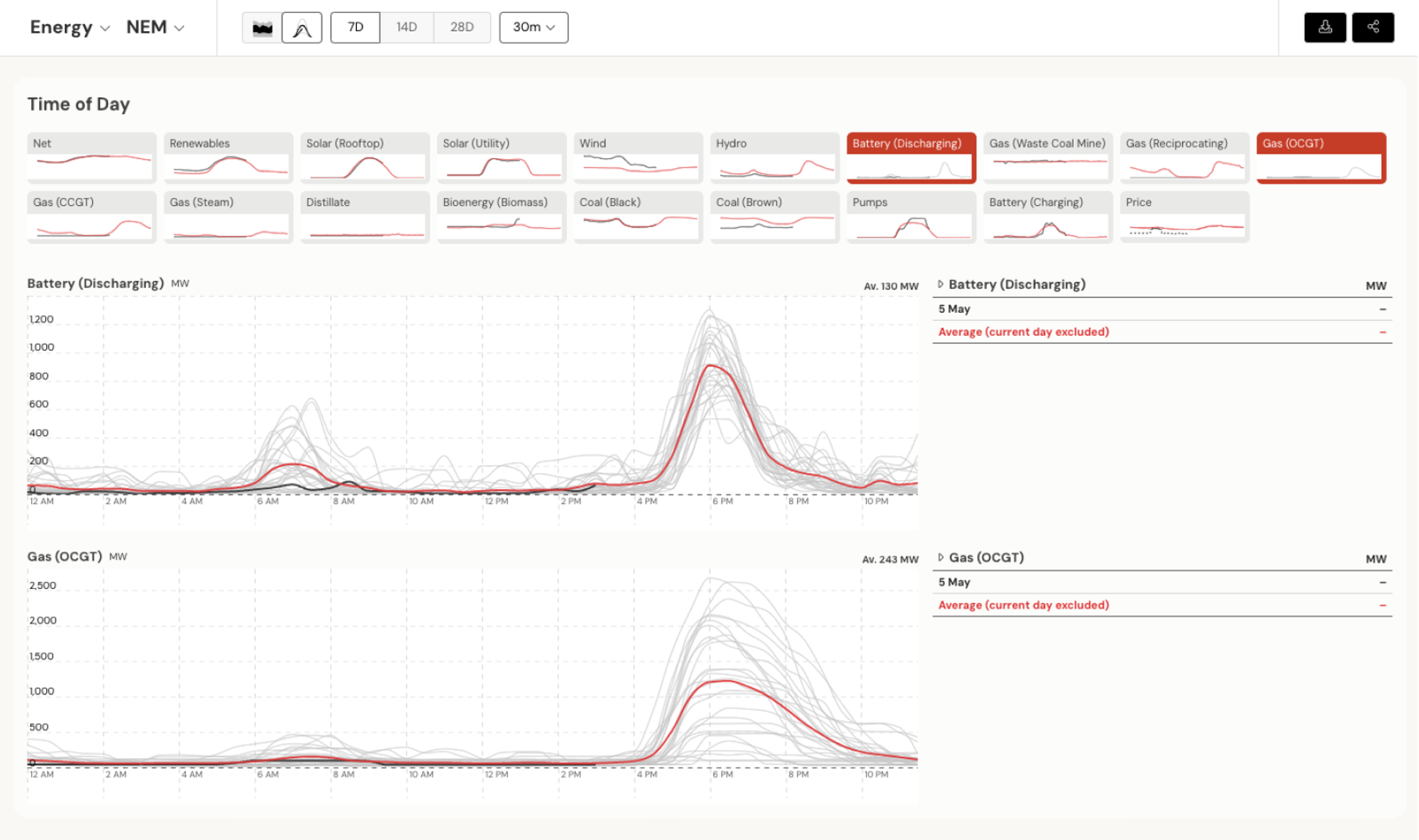Image resolution: width=1419 pixels, height=840 pixels.
Task: Toggle the Solar (Rooftop) sparkline tile
Action: tap(365, 157)
